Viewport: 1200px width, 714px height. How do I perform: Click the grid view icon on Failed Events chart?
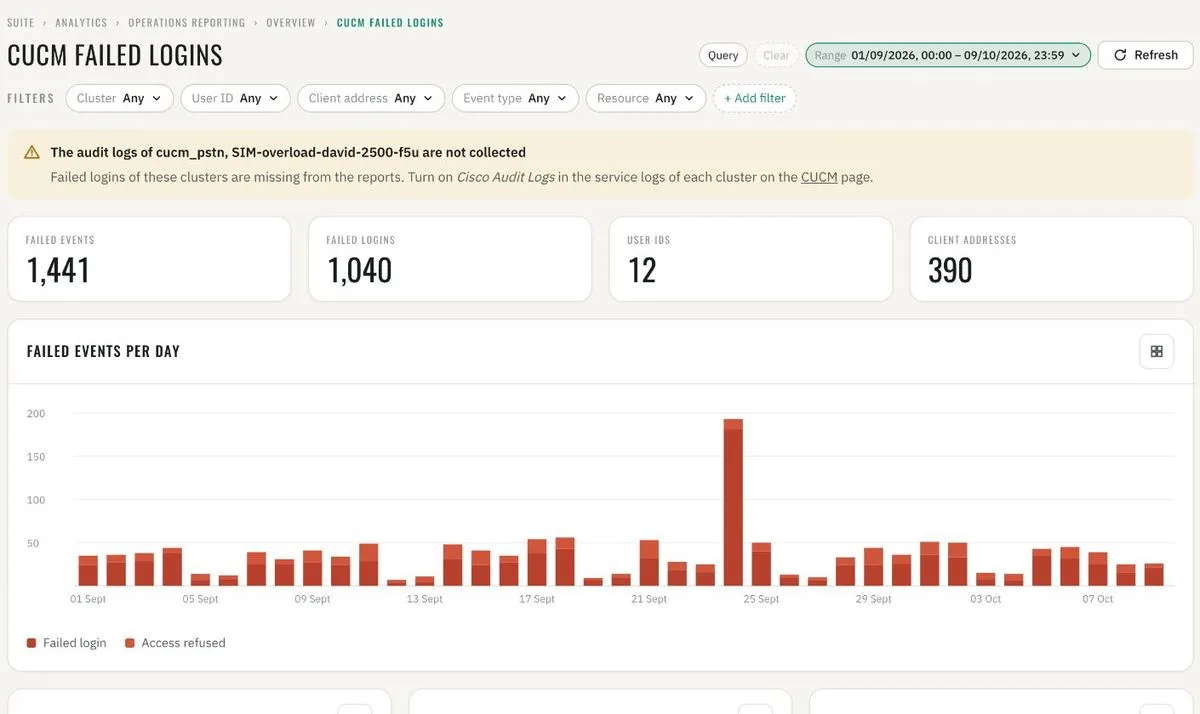click(1157, 351)
